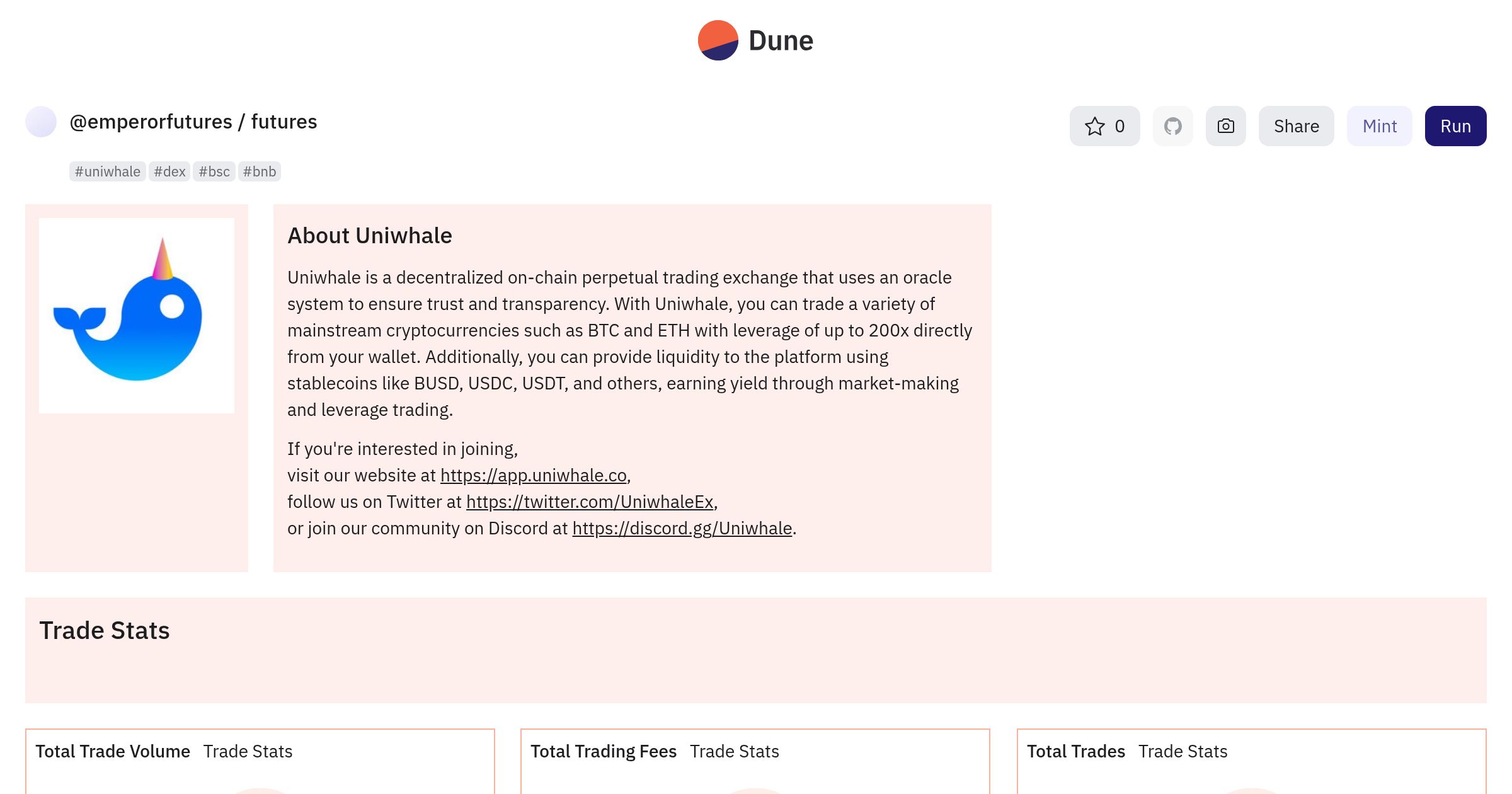
Task: Open the app.uniwhale.co website link
Action: point(534,475)
